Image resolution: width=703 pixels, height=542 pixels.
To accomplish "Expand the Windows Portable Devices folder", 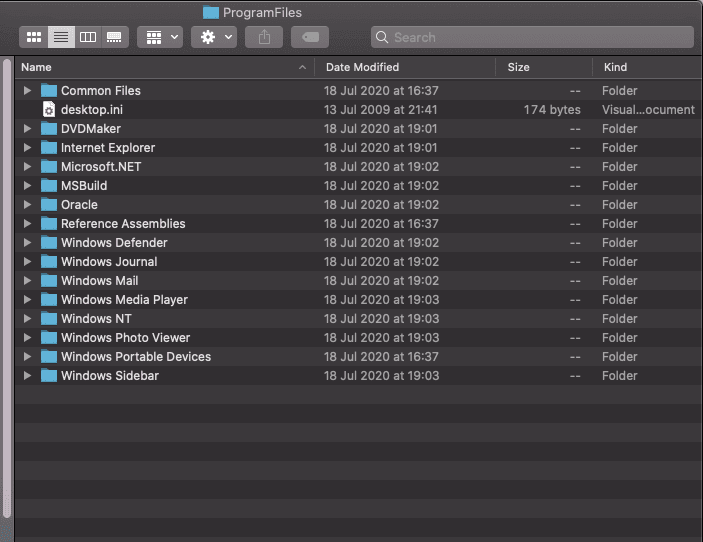I will tap(27, 356).
